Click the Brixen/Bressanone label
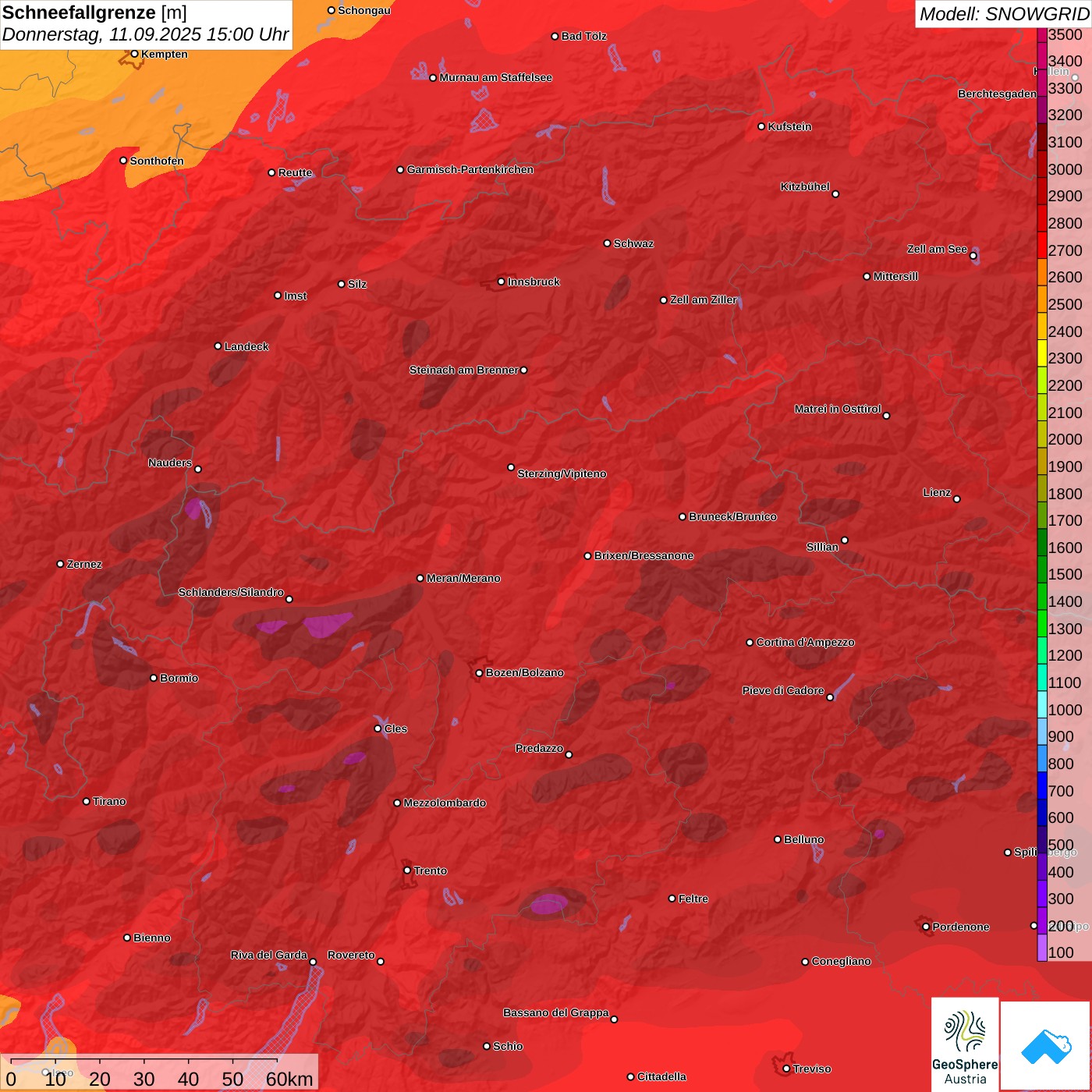The height and width of the screenshot is (1092, 1092). tap(644, 555)
